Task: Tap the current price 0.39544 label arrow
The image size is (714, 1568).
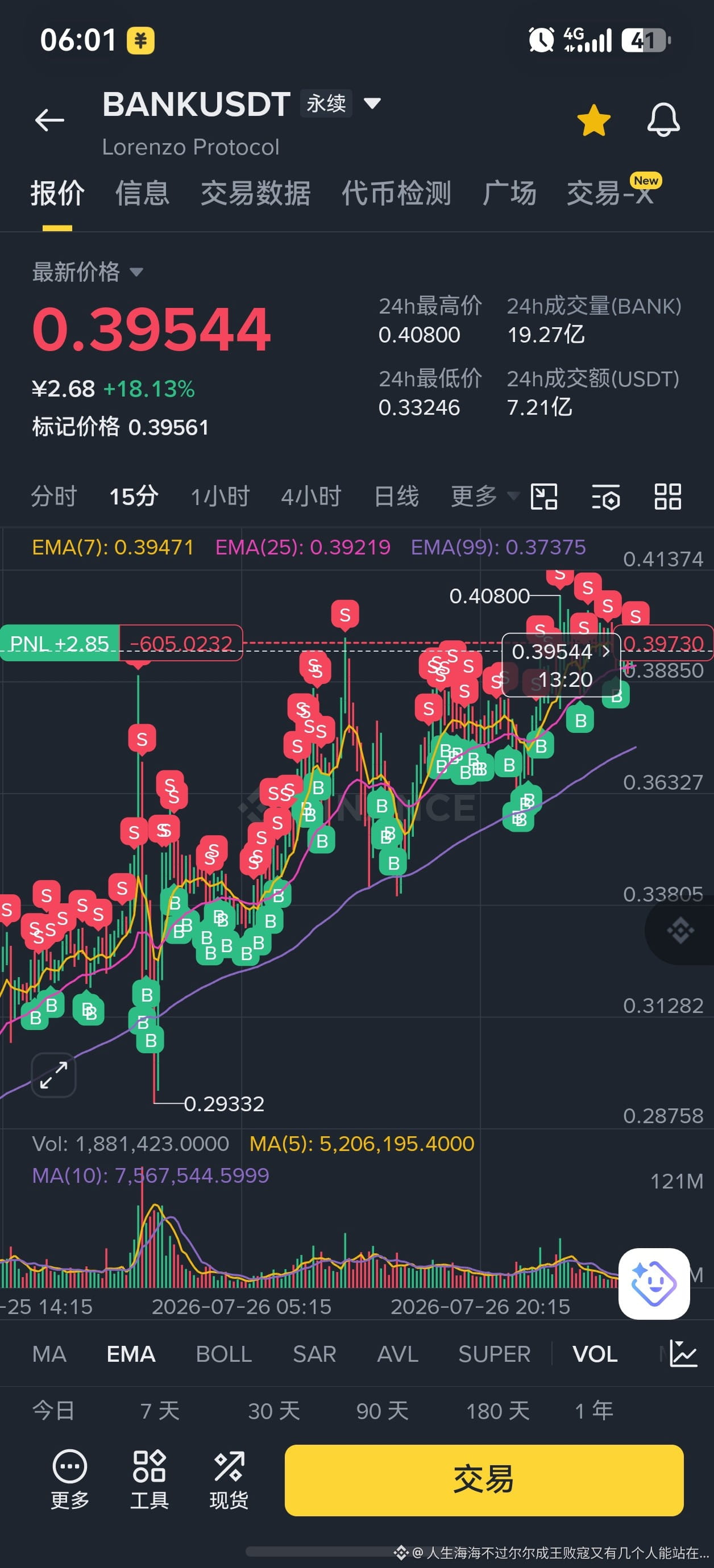Action: (x=606, y=651)
